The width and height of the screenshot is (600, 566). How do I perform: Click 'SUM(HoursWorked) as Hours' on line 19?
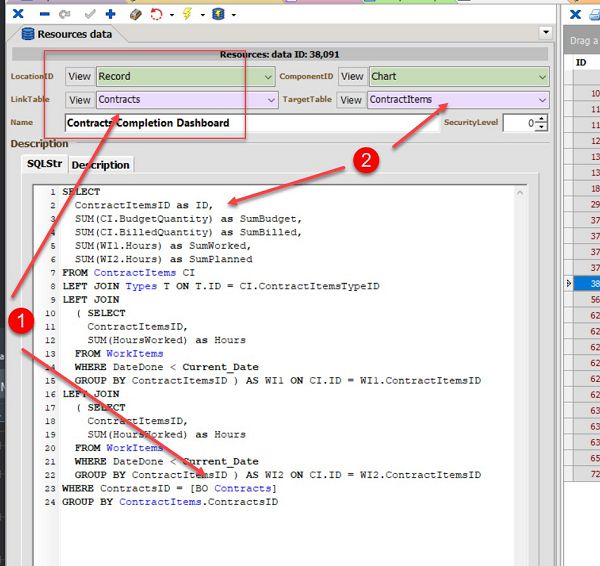pyautogui.click(x=166, y=435)
